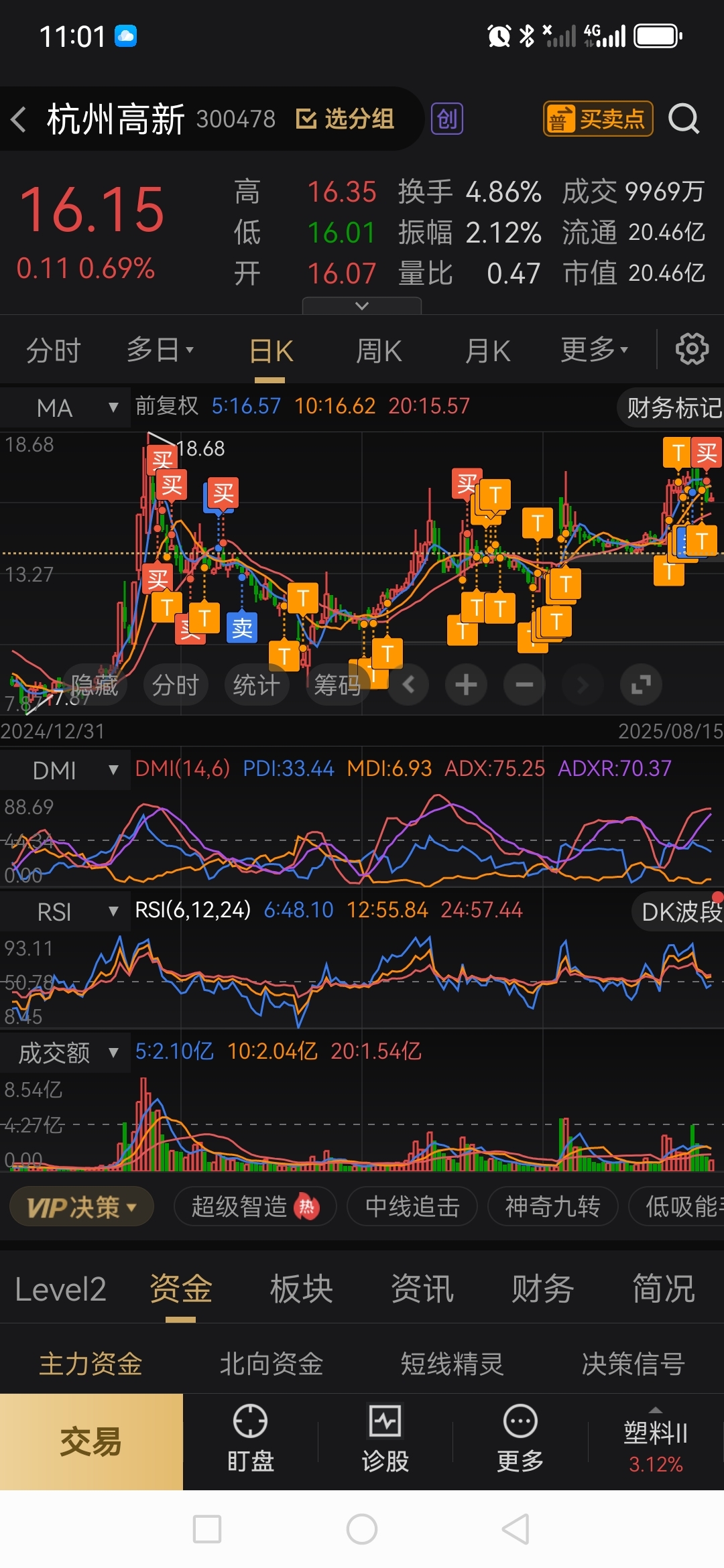Expand chart to fullscreen icon
The height and width of the screenshot is (1568, 724).
tap(641, 685)
